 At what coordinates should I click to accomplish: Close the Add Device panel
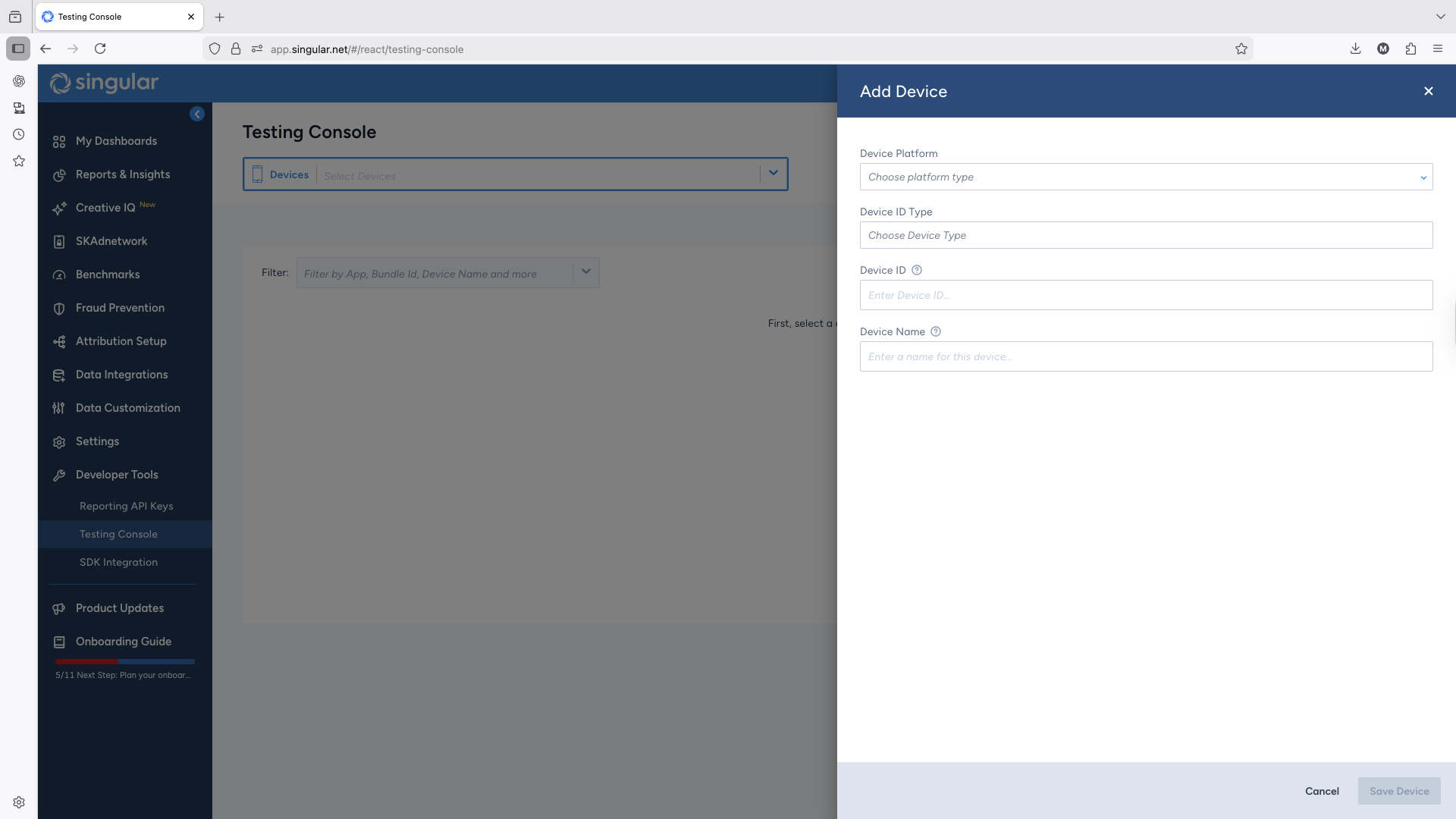[x=1428, y=91]
